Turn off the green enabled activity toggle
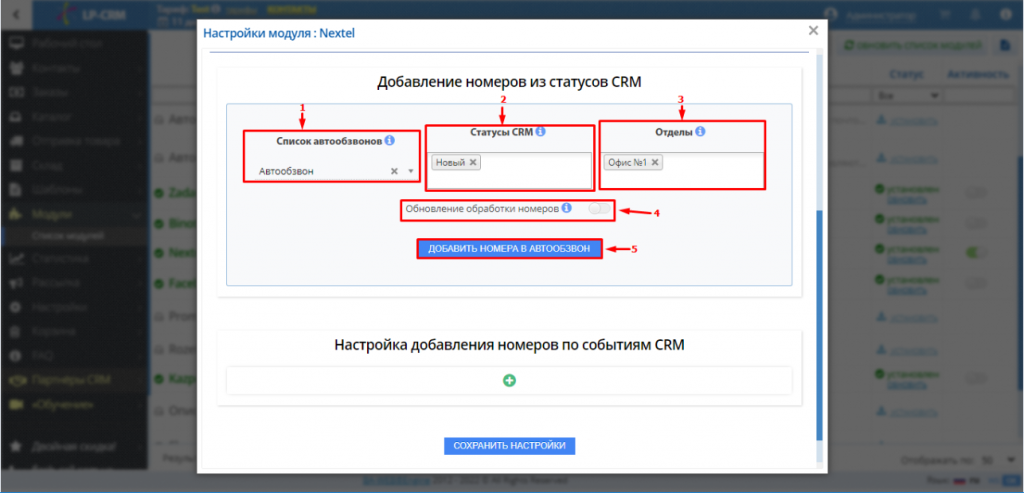This screenshot has width=1024, height=493. pos(976,251)
